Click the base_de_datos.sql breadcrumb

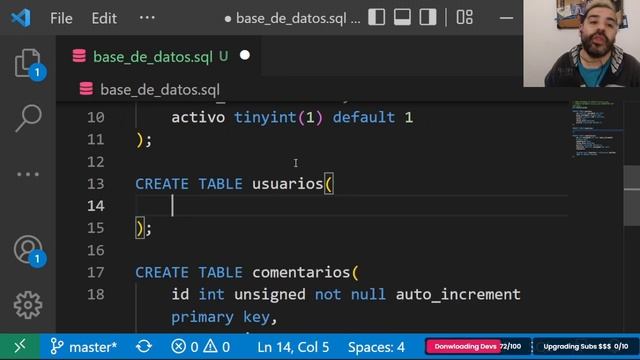pos(160,89)
